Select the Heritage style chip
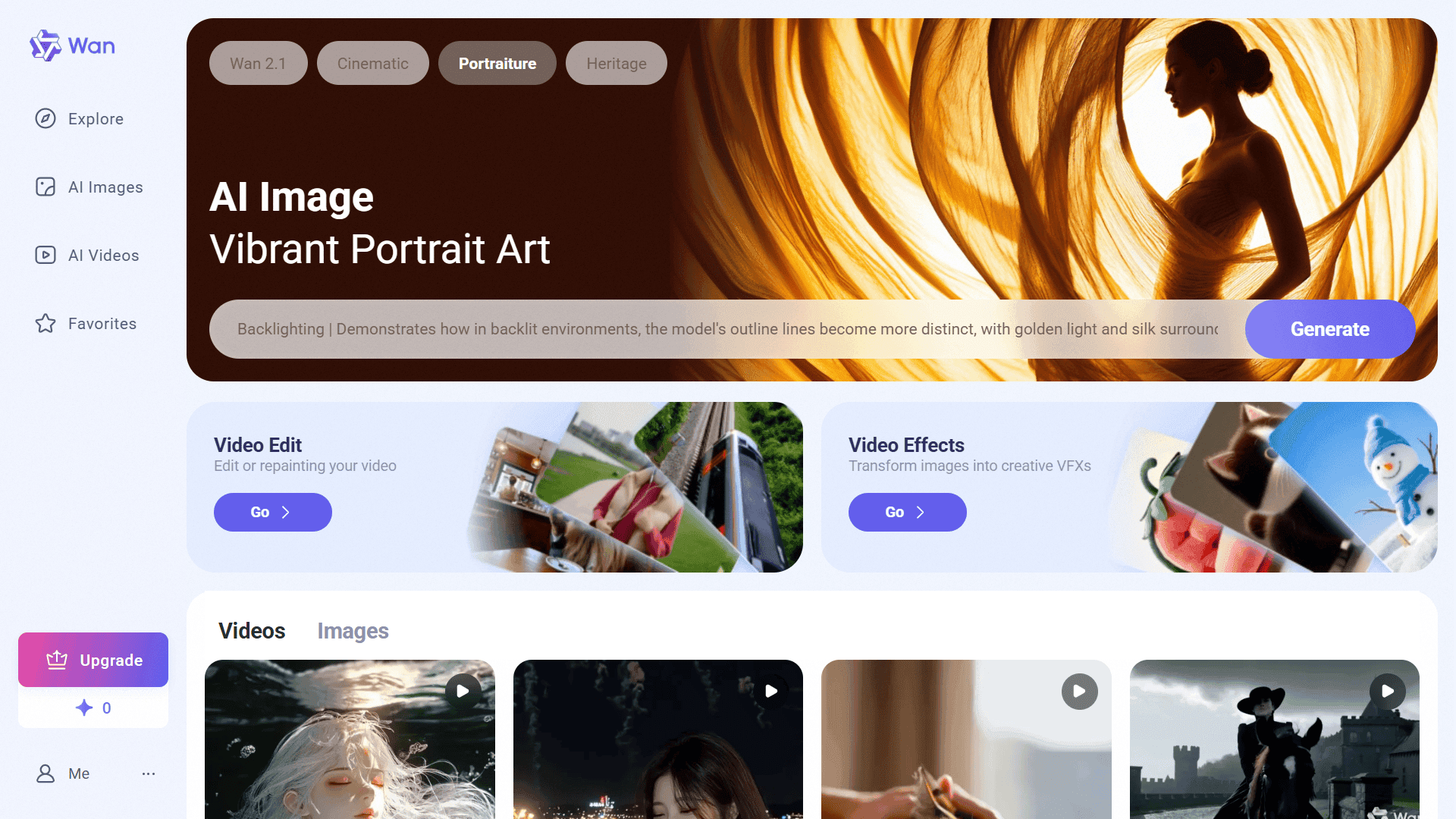Viewport: 1456px width, 819px height. 616,63
